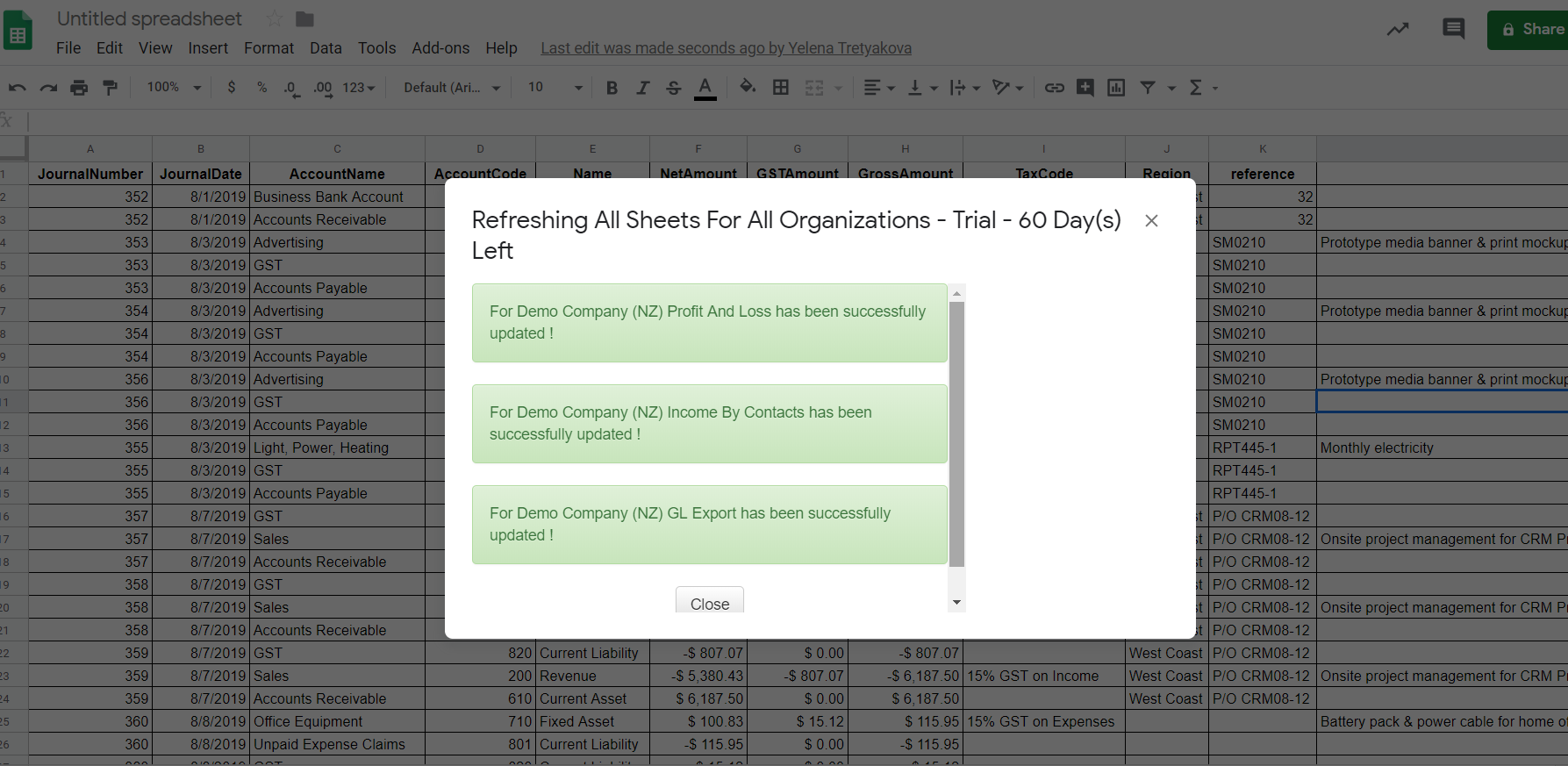The width and height of the screenshot is (1568, 766).
Task: Open the Insert menu
Action: click(208, 48)
